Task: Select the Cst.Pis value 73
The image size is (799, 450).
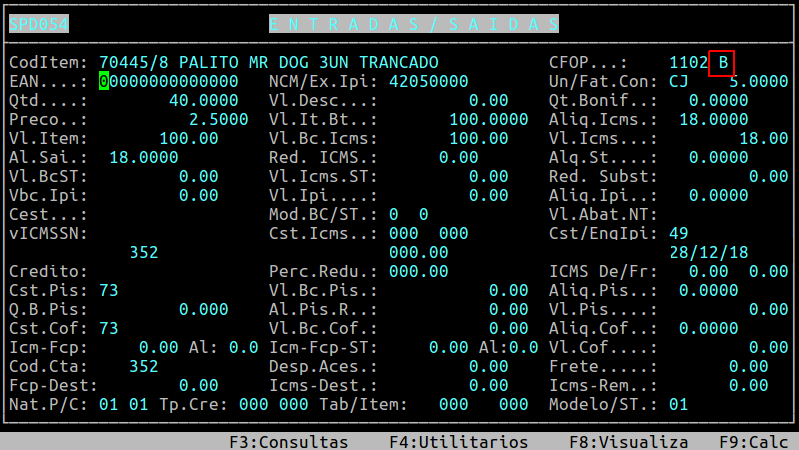Action: [x=109, y=290]
